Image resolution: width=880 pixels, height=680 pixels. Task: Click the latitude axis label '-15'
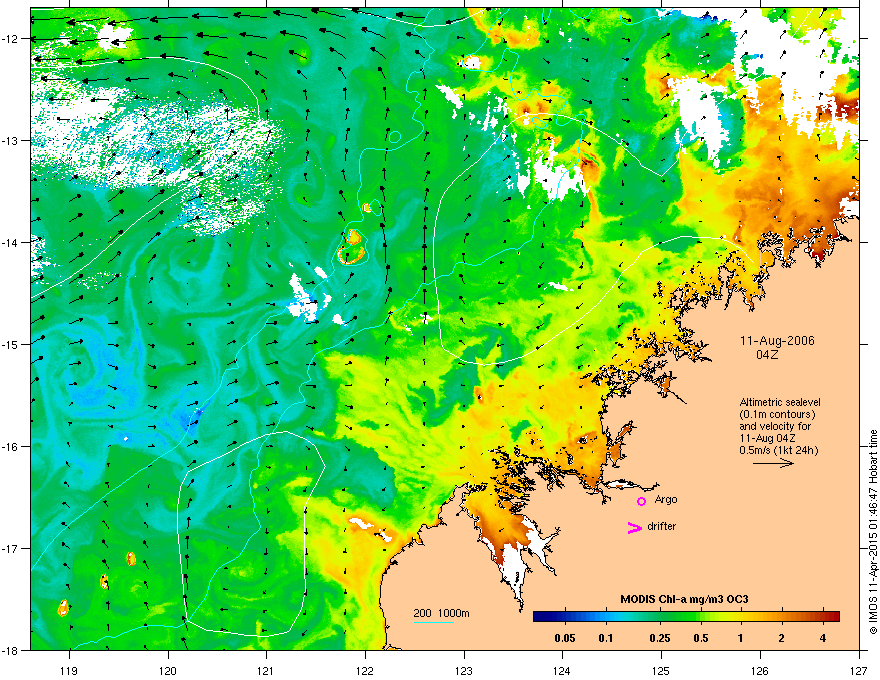pyautogui.click(x=10, y=344)
